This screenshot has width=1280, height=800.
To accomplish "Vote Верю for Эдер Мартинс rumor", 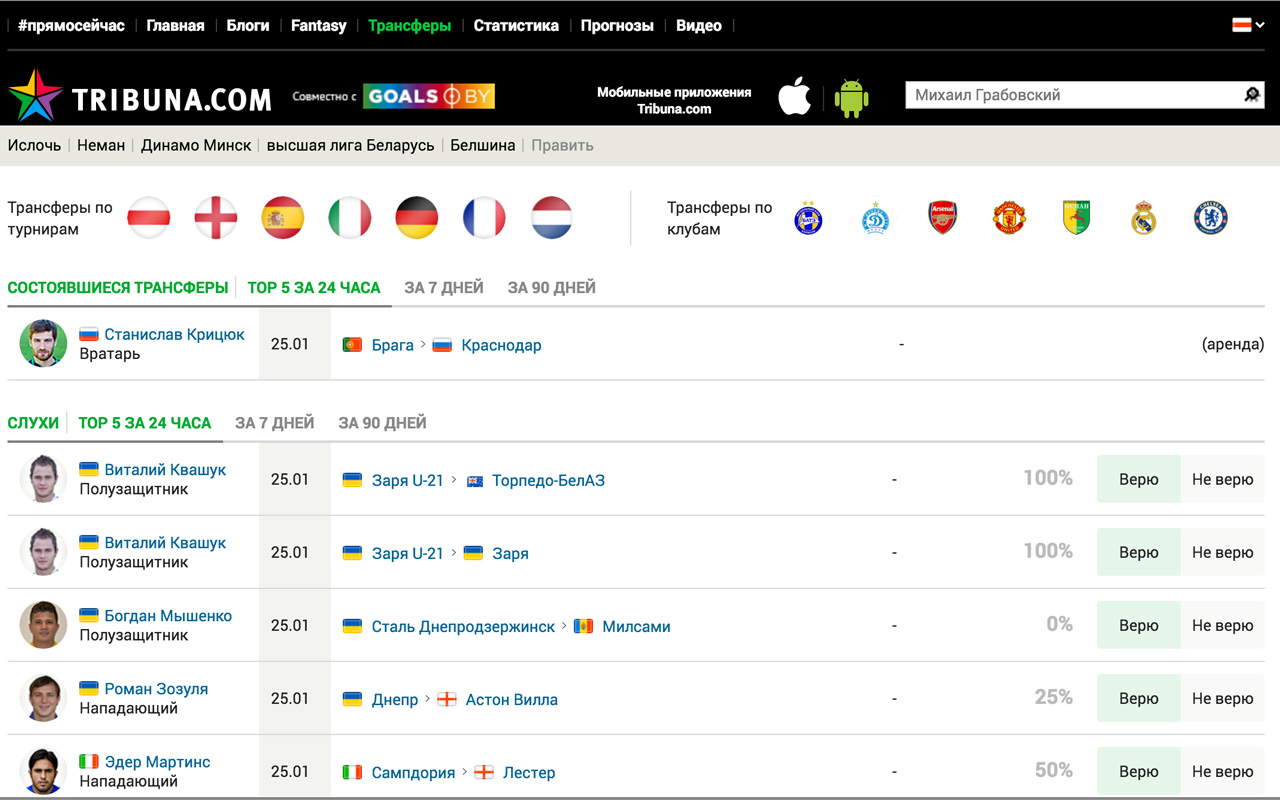I will coord(1139,771).
